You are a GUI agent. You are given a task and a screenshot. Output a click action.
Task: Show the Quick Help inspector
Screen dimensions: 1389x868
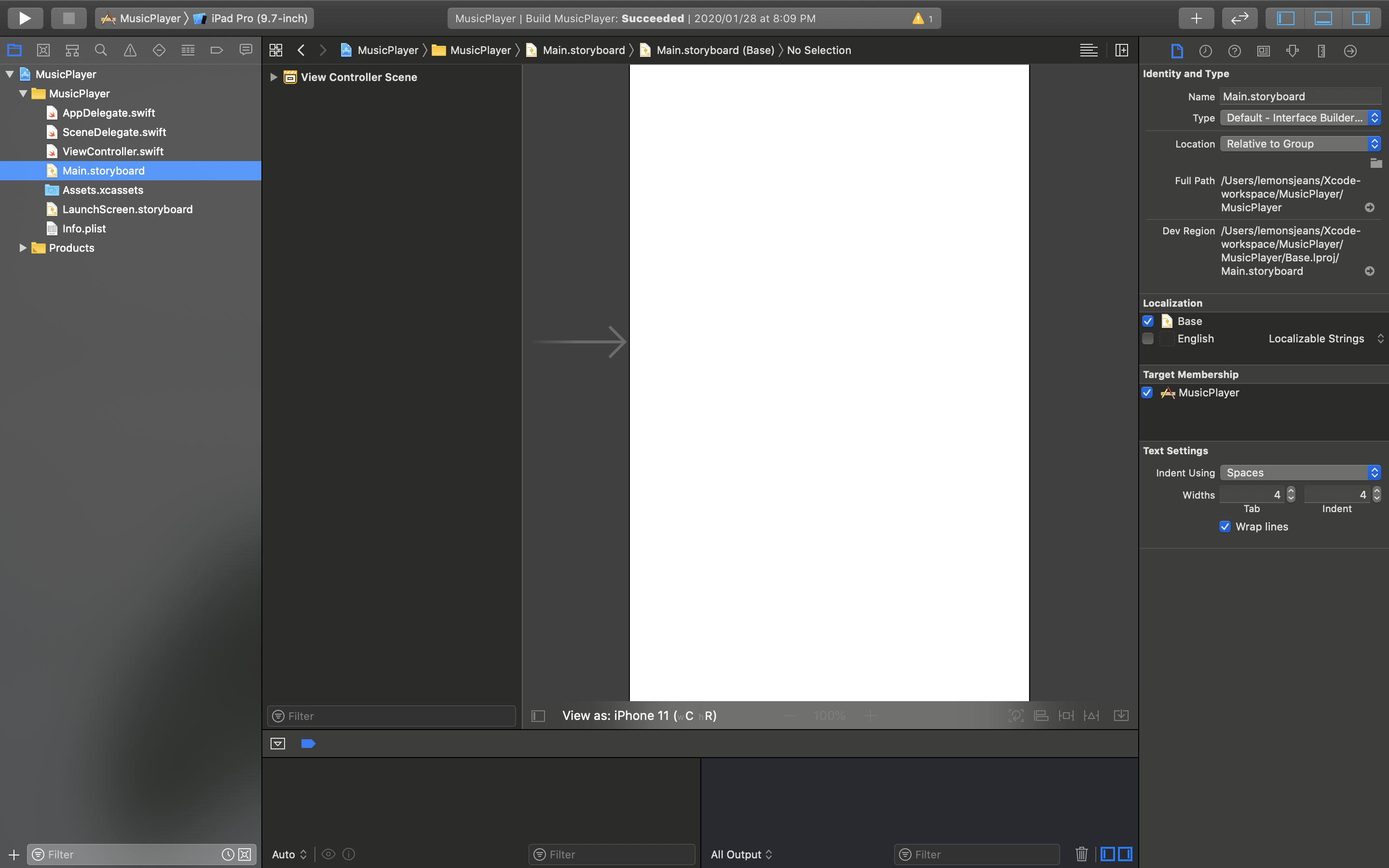[x=1234, y=51]
